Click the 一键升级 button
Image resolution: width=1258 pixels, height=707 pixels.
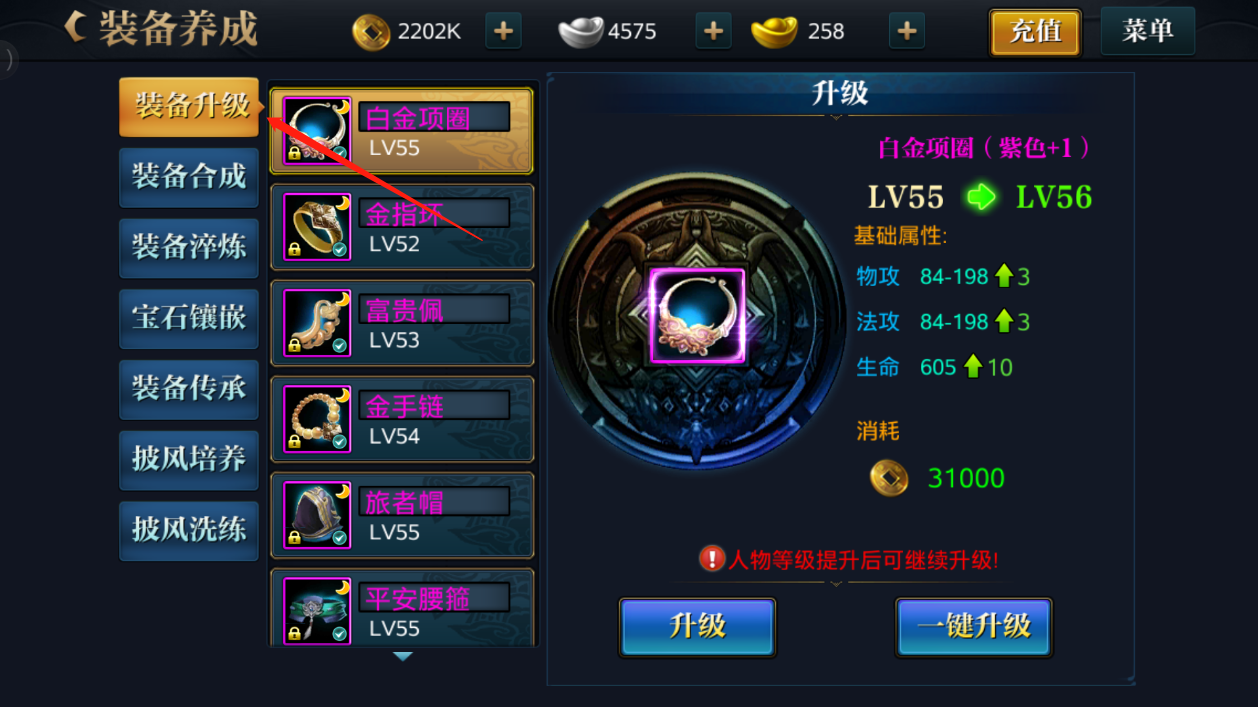974,627
